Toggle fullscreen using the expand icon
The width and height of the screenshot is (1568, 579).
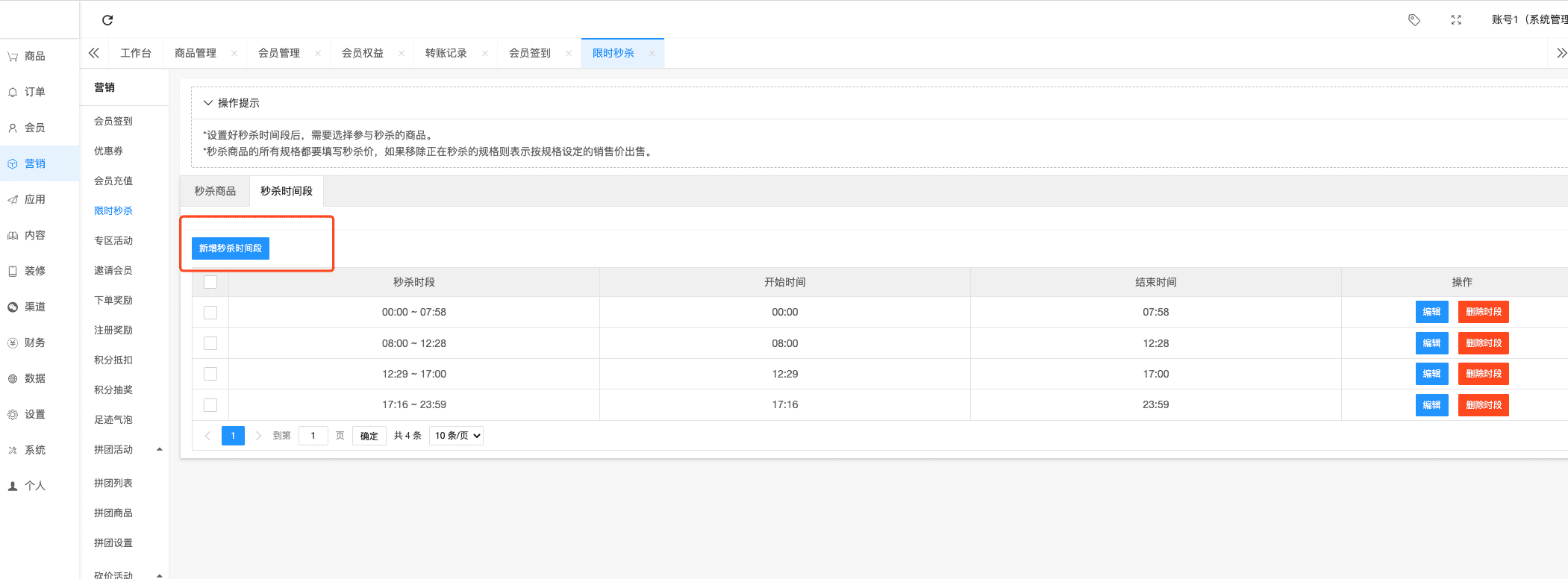point(1455,20)
